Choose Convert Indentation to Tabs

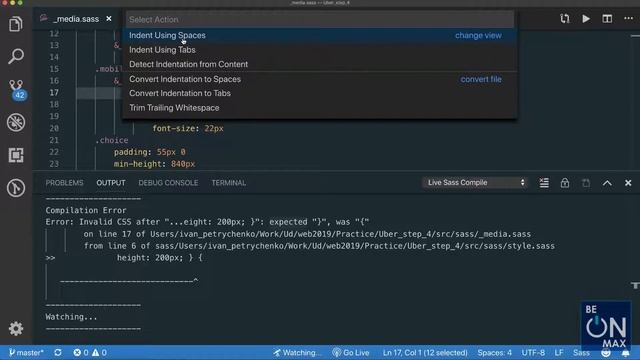[320, 93]
